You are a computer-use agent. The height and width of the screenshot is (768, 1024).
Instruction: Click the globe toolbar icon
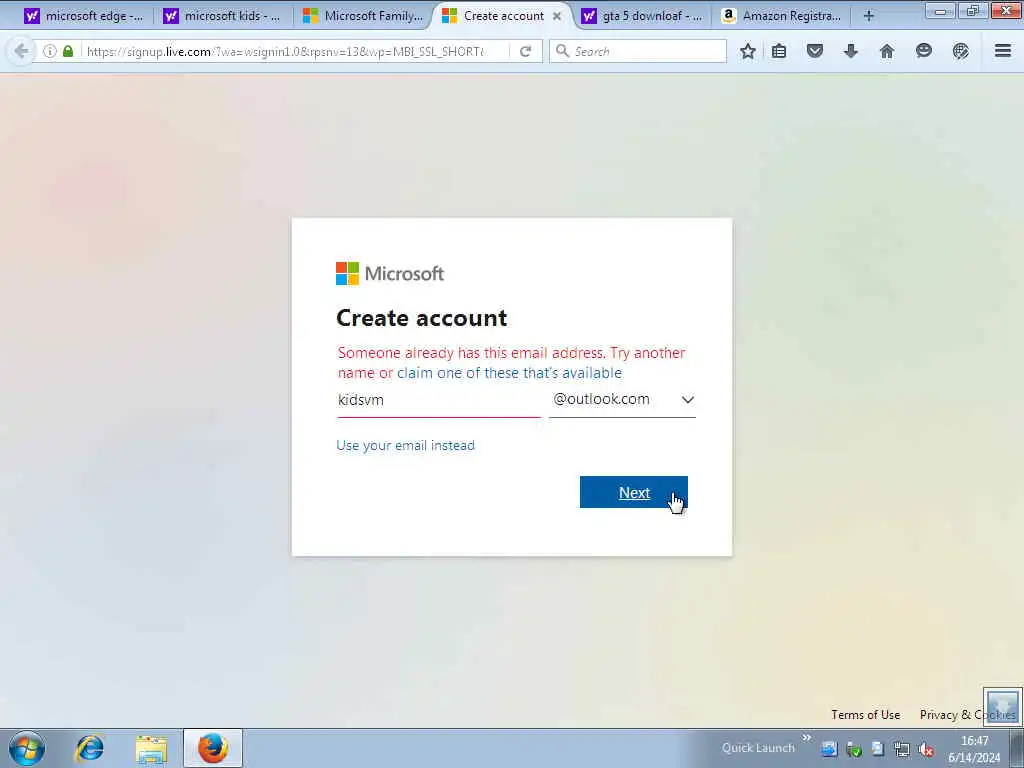click(960, 51)
